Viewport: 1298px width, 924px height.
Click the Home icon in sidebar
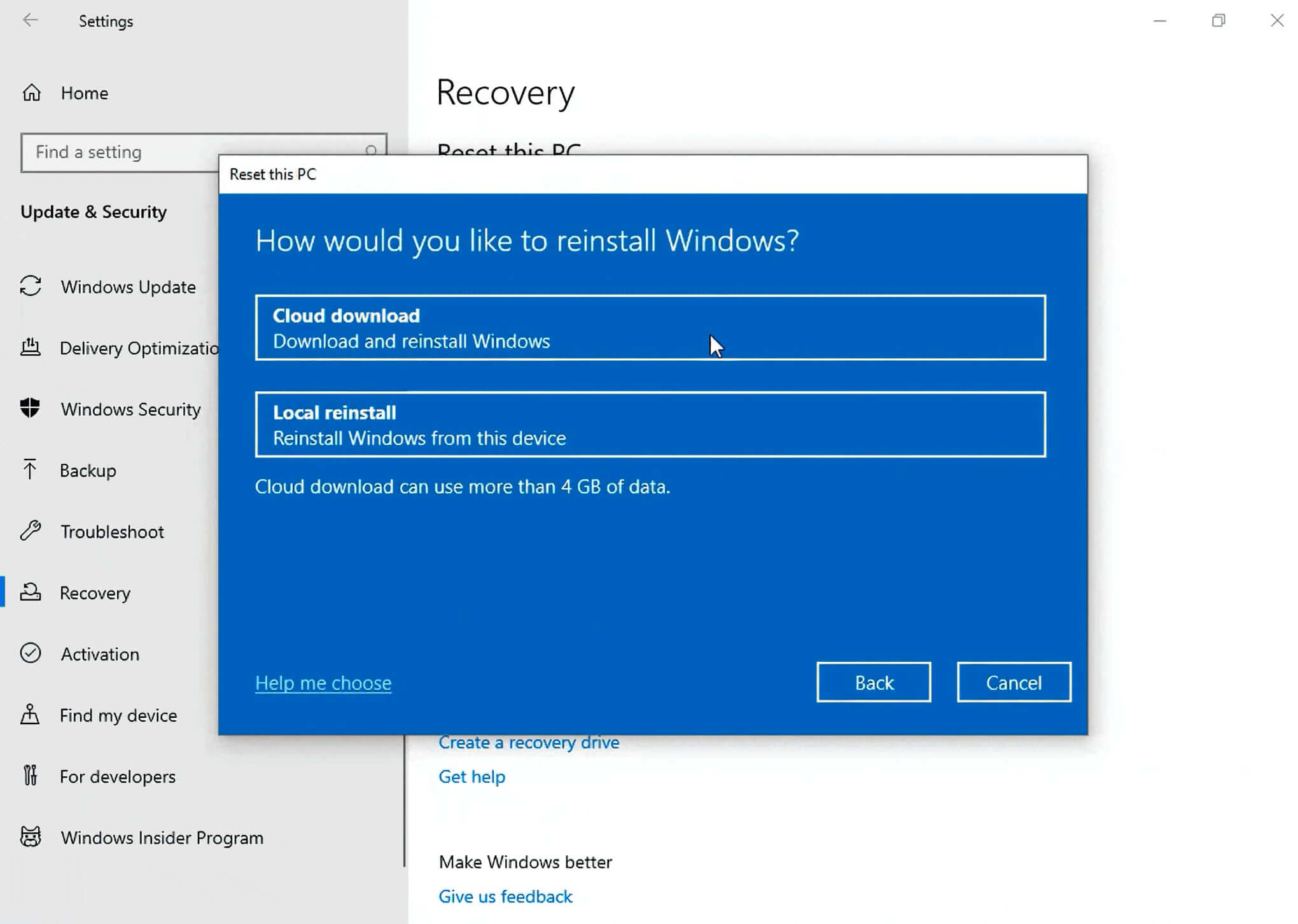(x=31, y=93)
